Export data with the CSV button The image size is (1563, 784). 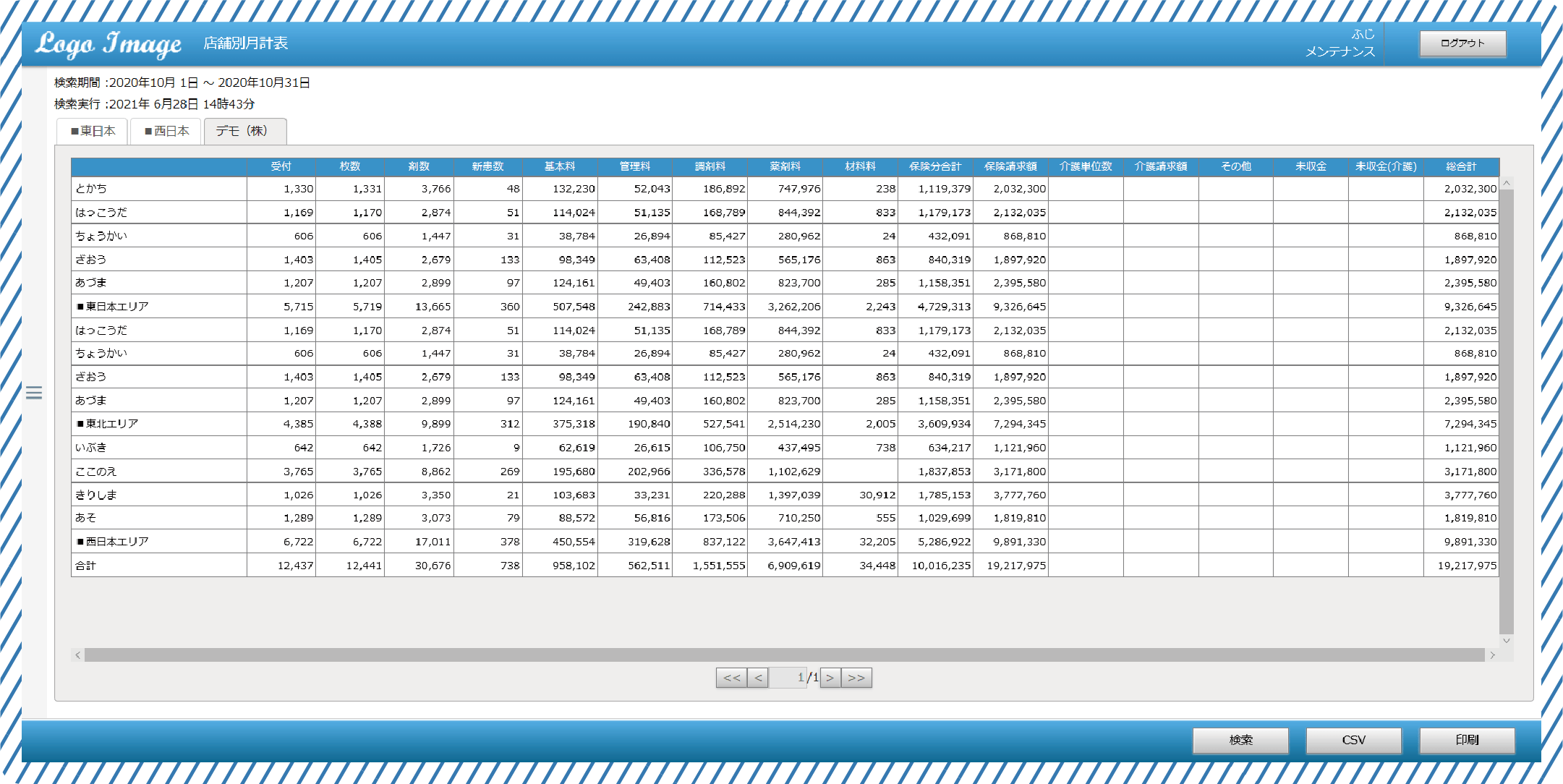[x=1353, y=740]
